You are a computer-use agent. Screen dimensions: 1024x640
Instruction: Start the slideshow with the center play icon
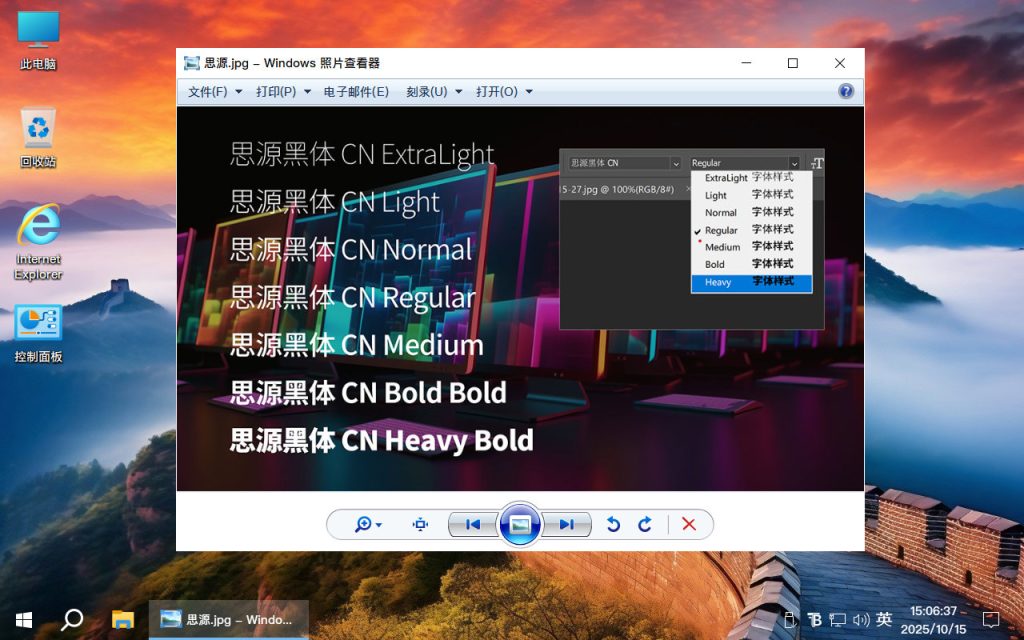pos(520,524)
